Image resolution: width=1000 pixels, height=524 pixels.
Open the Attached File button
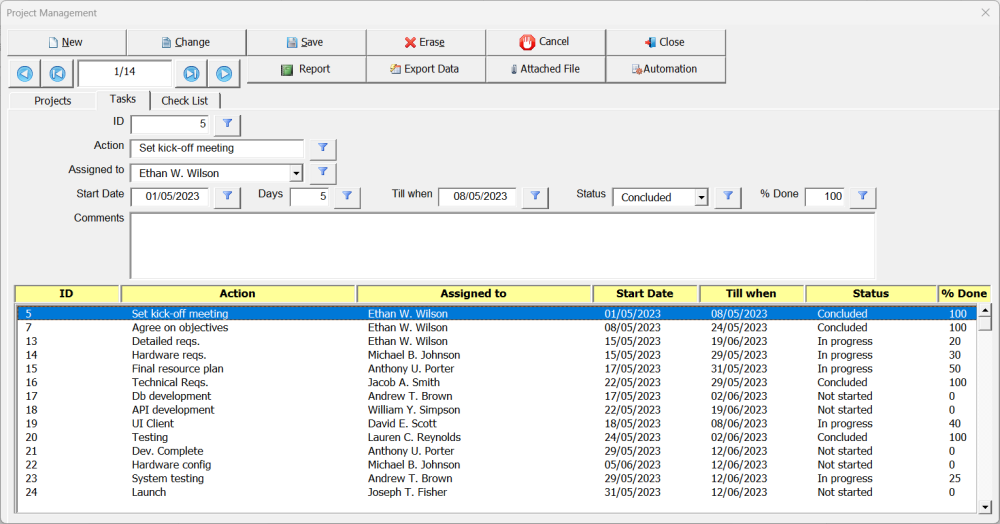pos(545,69)
